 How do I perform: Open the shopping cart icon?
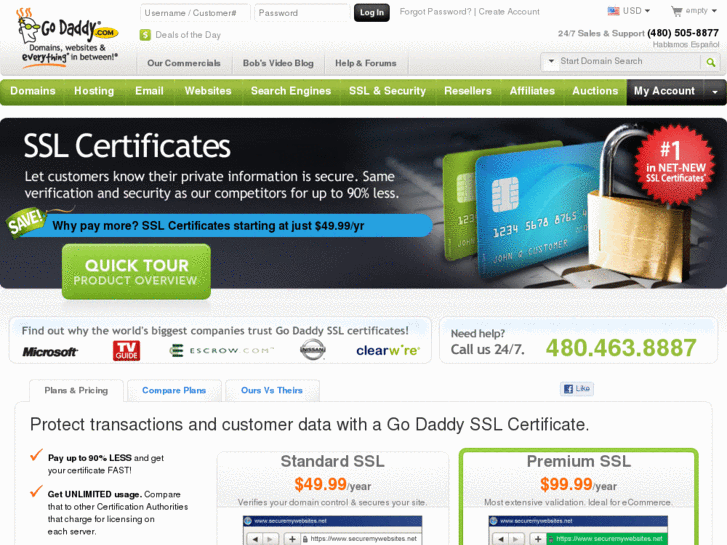pos(677,11)
